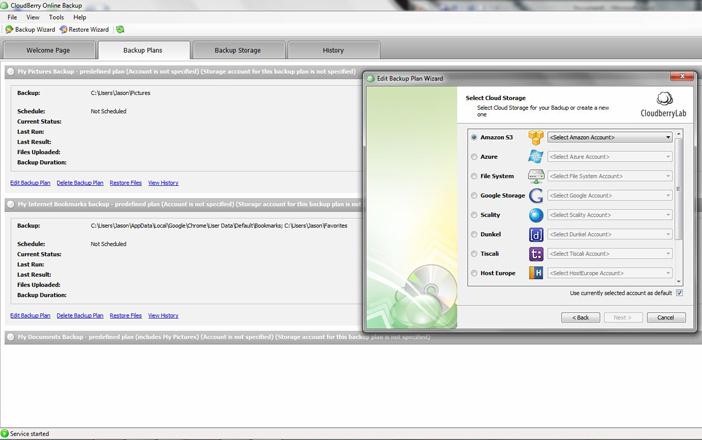This screenshot has height=440, width=702.
Task: Click Restore Files for Internet Bookmarks
Action: (x=125, y=316)
